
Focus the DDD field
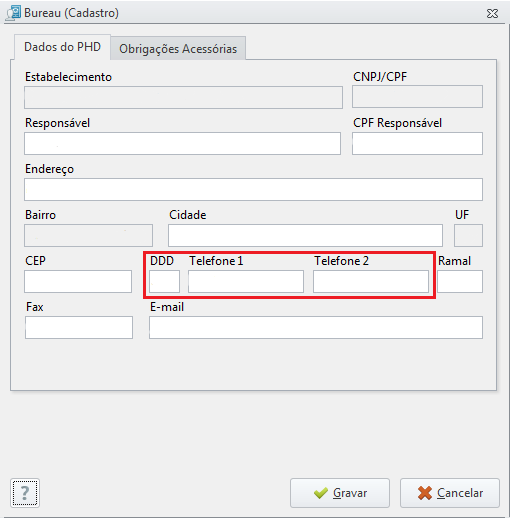click(164, 281)
